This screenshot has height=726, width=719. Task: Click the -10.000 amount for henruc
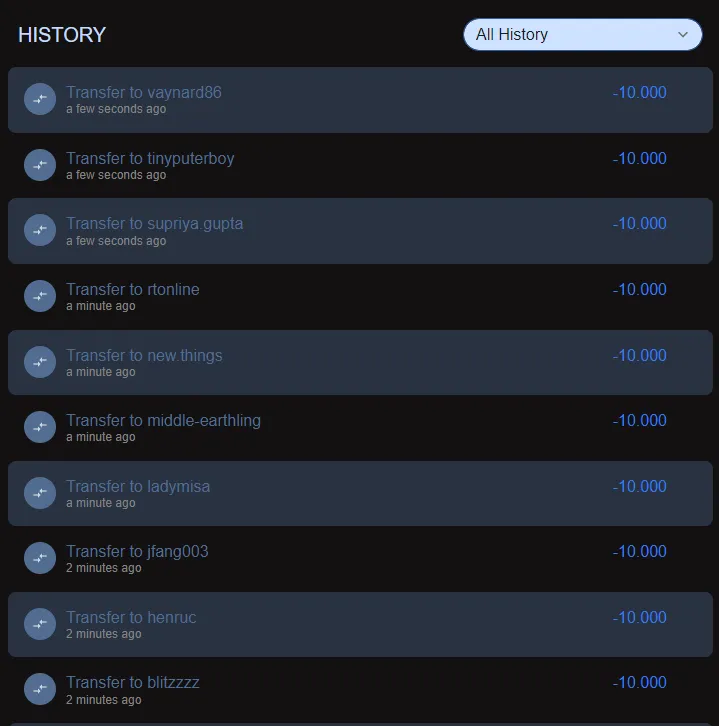coord(639,617)
